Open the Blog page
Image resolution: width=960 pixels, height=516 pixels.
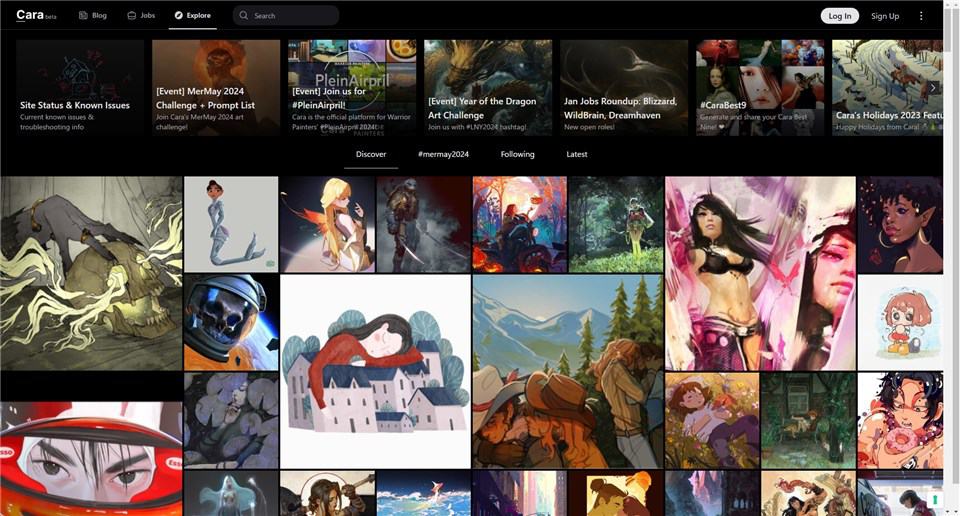click(x=93, y=15)
